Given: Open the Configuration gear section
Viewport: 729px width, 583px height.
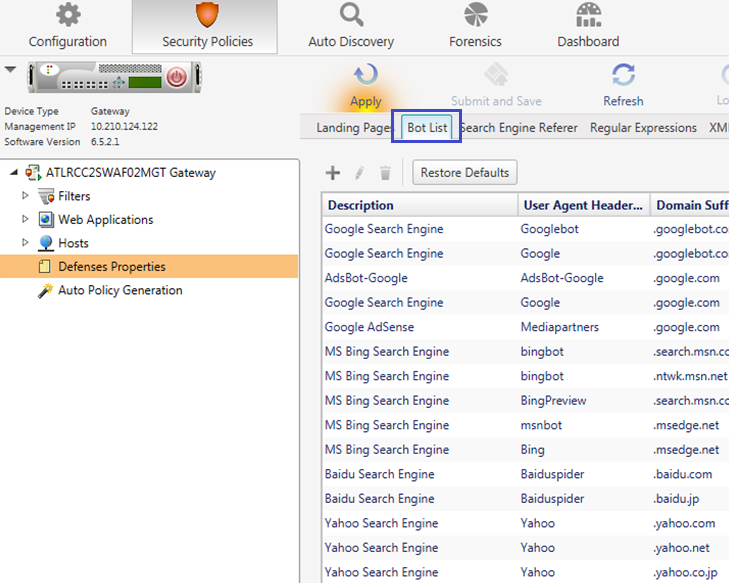Looking at the screenshot, I should click(x=68, y=26).
